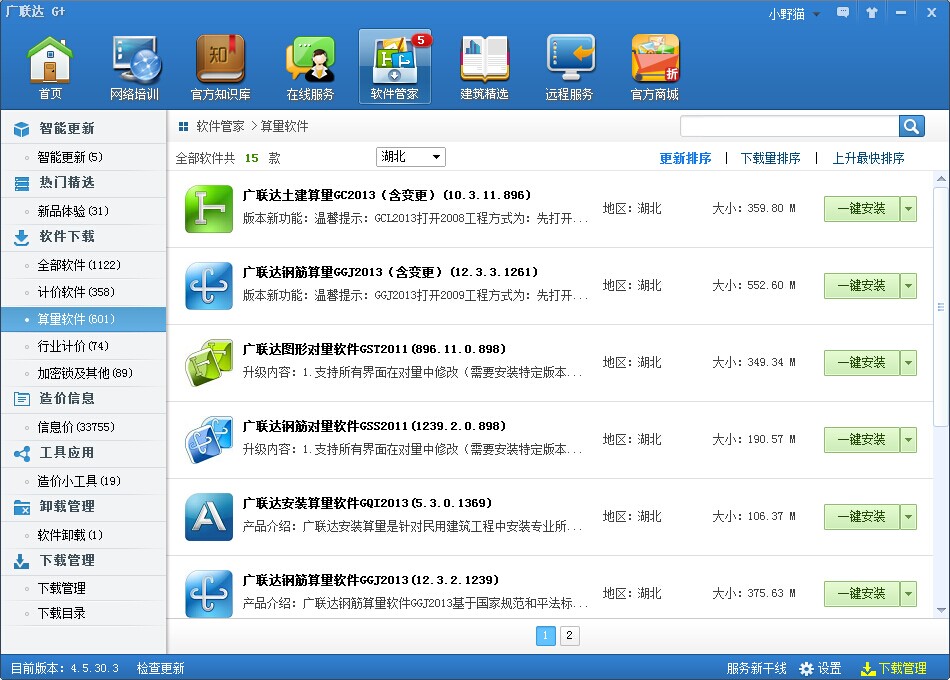Select 造价小工具 (19) in sidebar
The width and height of the screenshot is (950, 680).
coord(83,481)
